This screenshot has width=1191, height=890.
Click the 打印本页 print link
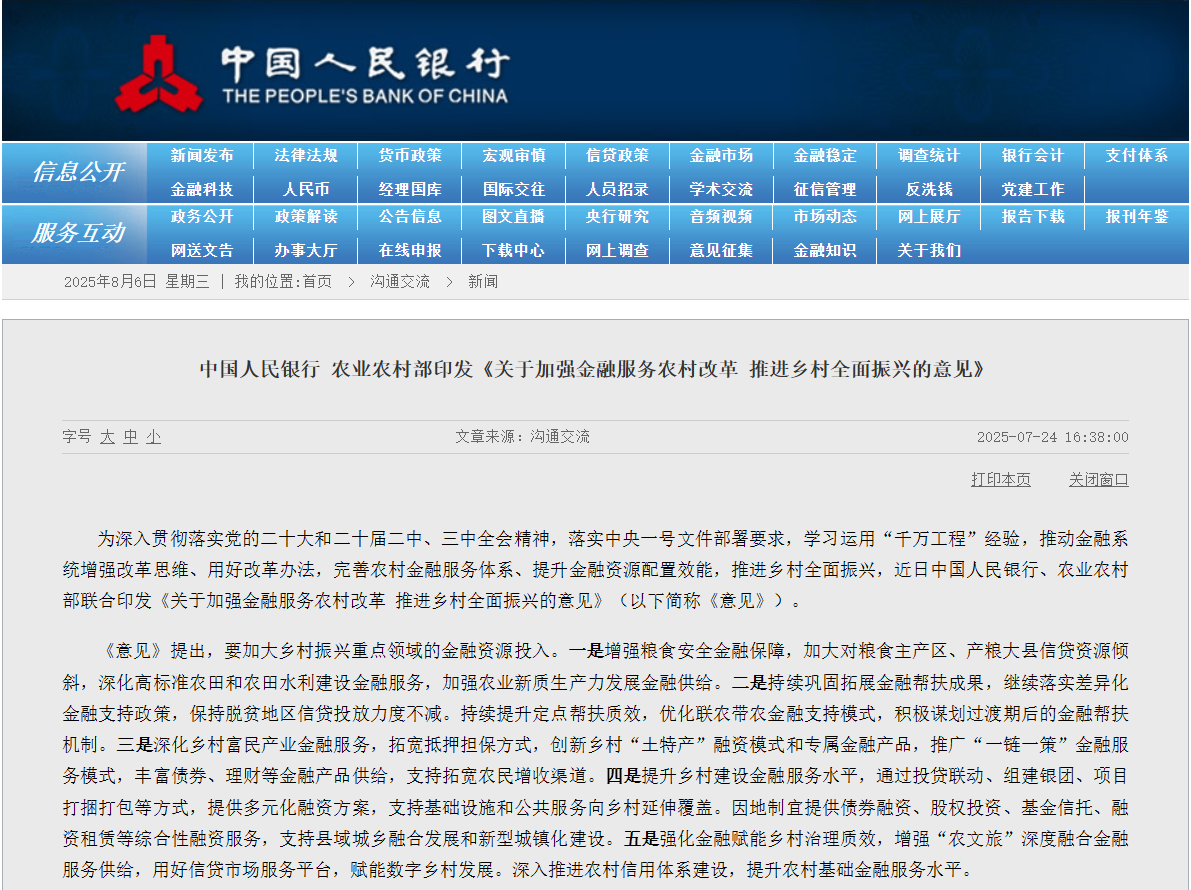tap(1000, 479)
